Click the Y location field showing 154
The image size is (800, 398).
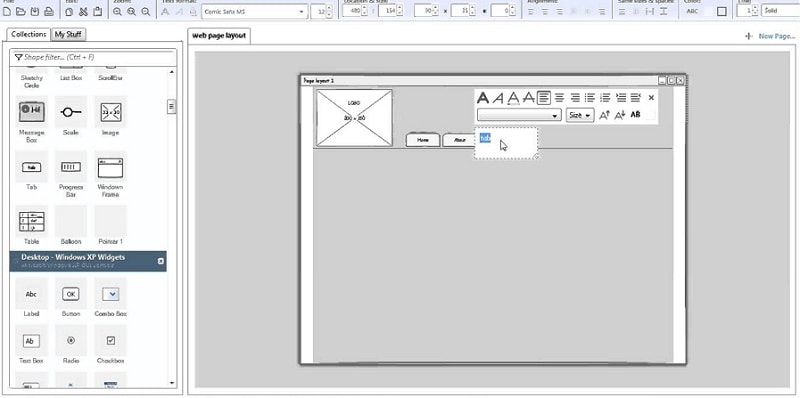click(x=387, y=11)
